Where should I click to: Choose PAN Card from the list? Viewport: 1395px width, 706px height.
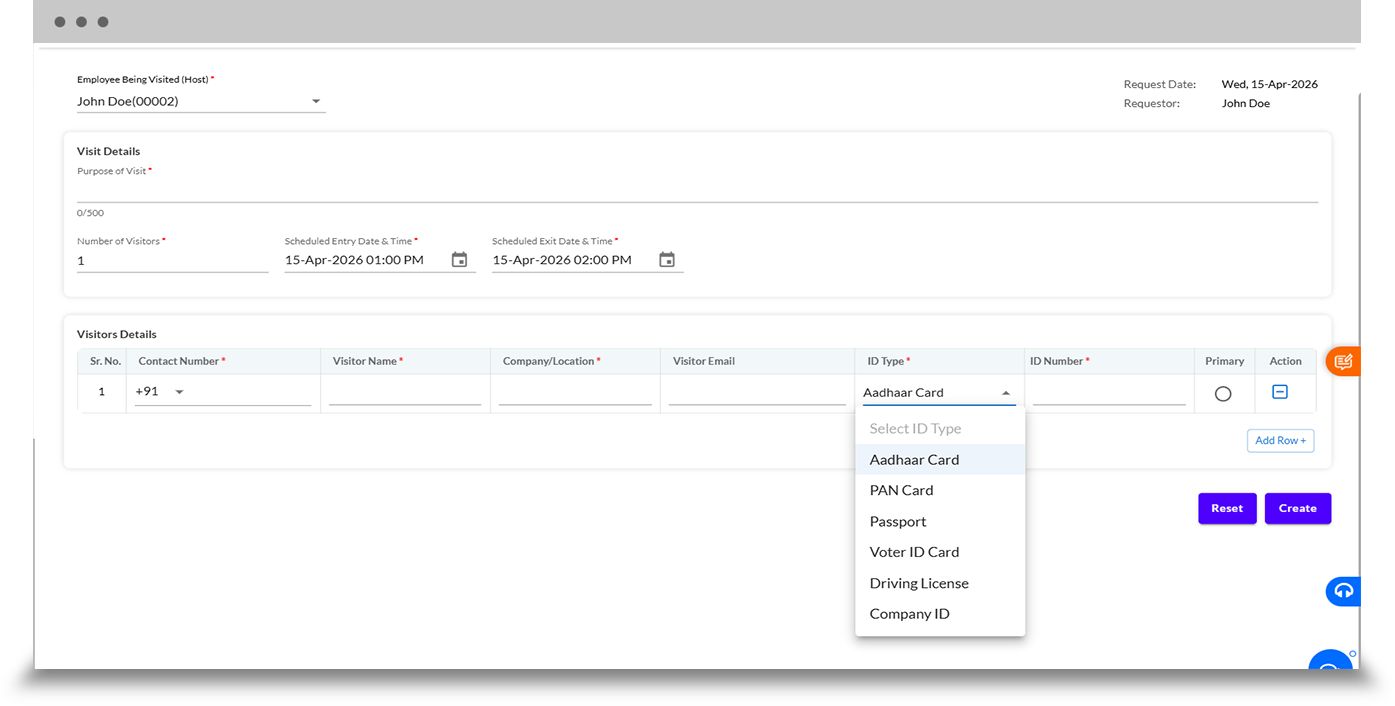click(901, 490)
